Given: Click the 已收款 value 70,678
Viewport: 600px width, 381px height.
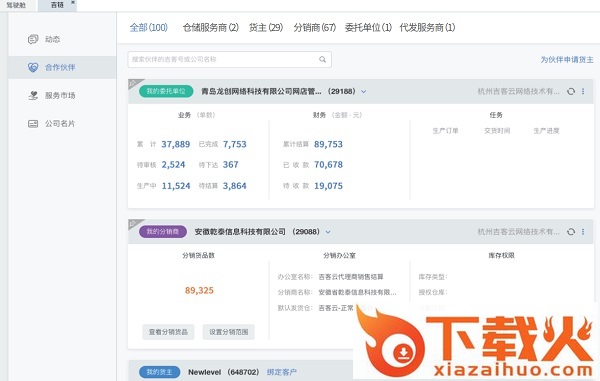Looking at the screenshot, I should coord(328,164).
